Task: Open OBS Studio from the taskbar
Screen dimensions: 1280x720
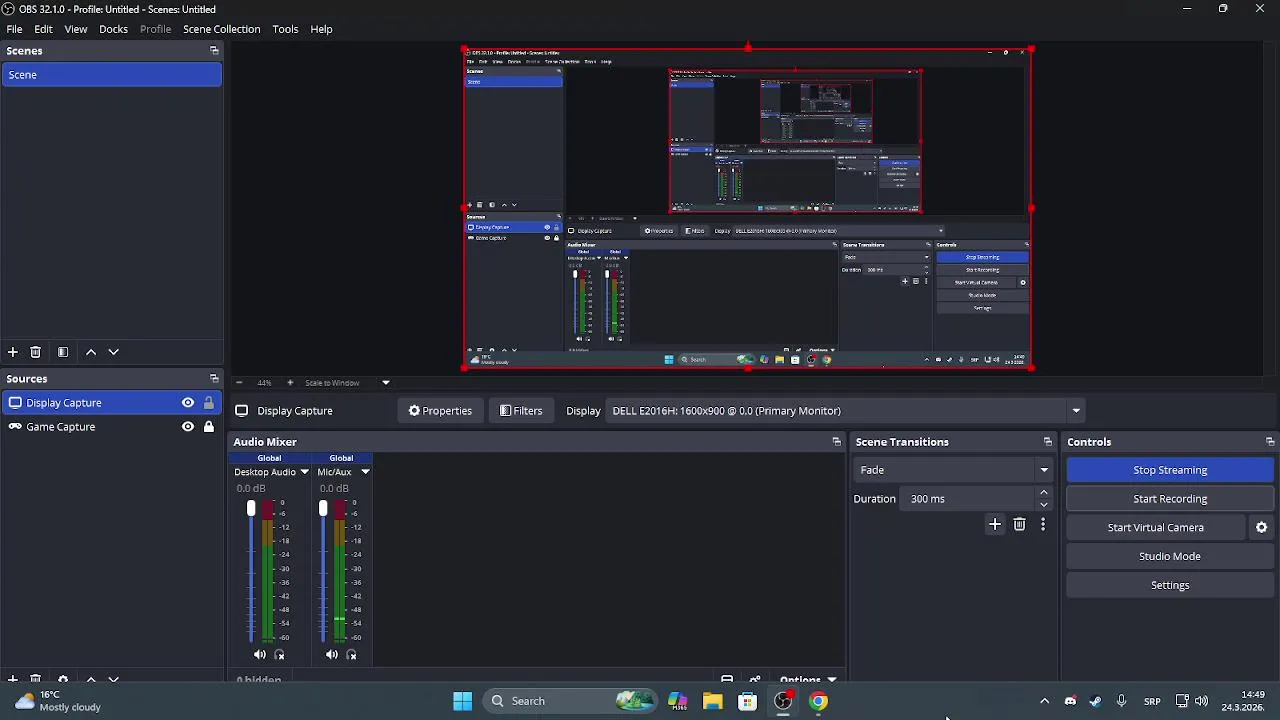Action: (784, 701)
